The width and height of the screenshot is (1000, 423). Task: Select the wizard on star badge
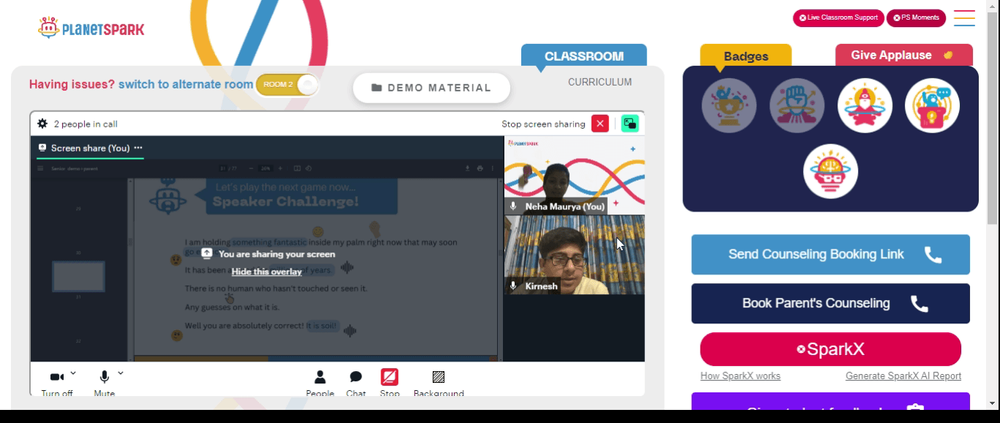(865, 105)
